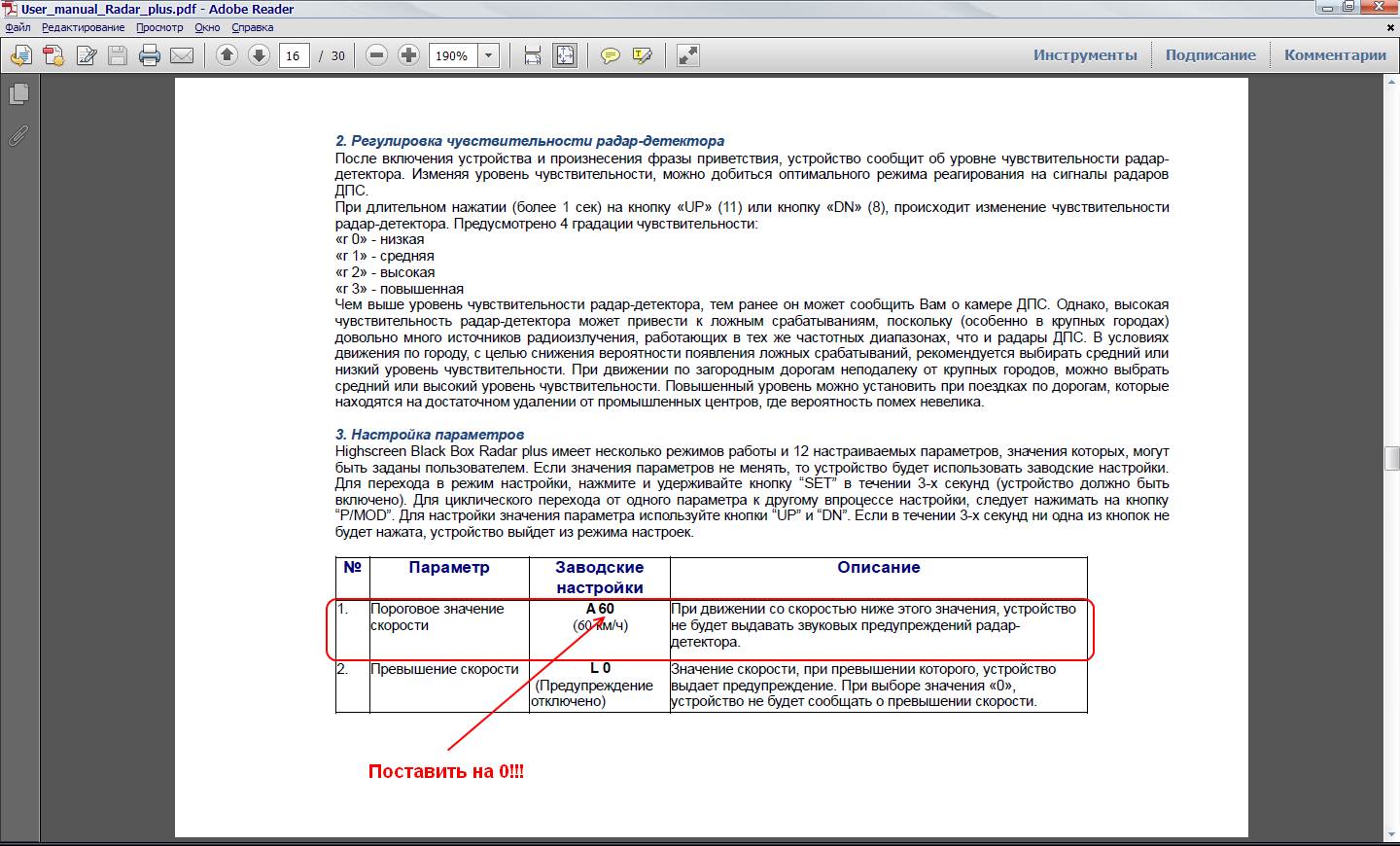Toggle fit to window width scrolling
The width and height of the screenshot is (1400, 846).
[x=533, y=55]
